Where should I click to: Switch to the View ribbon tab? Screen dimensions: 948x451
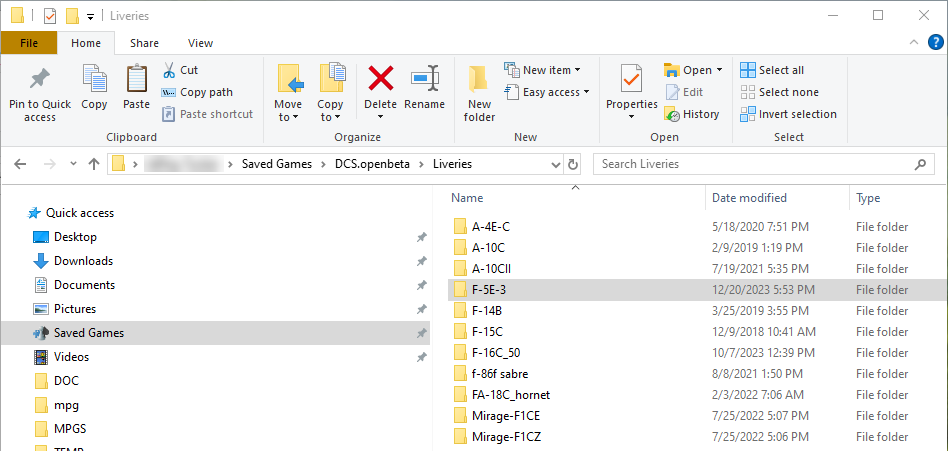(200, 43)
